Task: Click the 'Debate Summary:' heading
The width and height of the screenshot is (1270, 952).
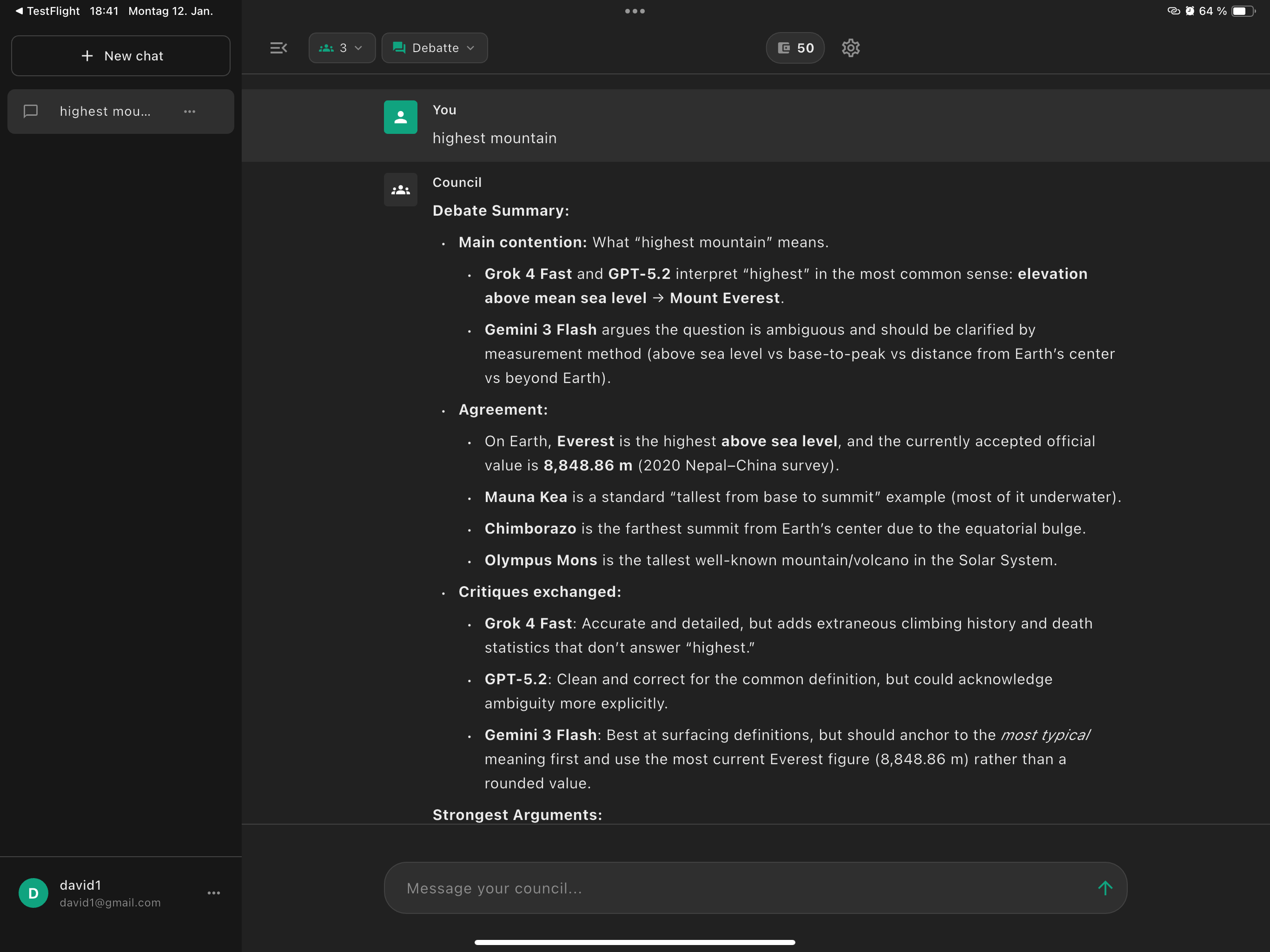Action: pyautogui.click(x=501, y=211)
